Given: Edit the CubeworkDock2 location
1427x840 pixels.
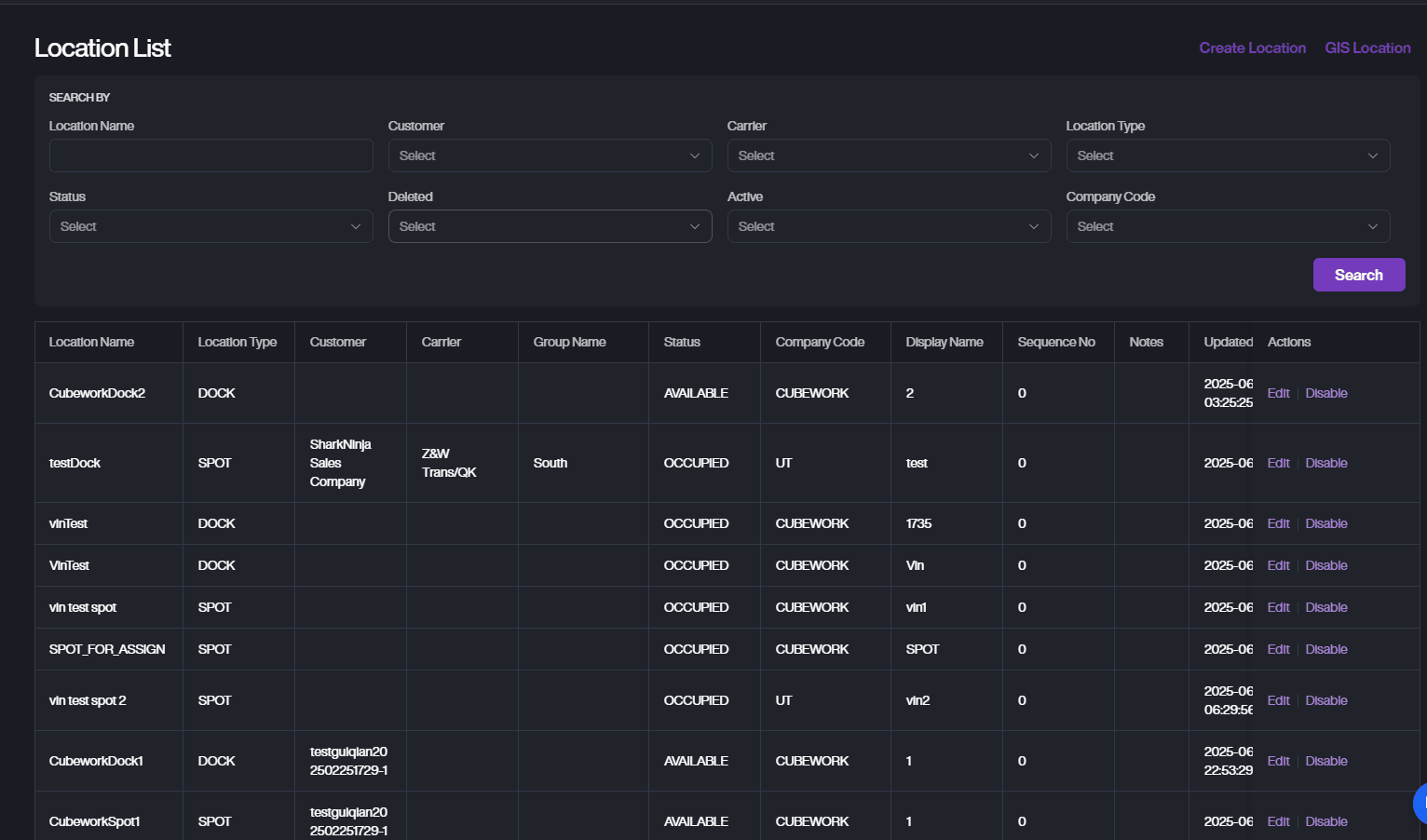Looking at the screenshot, I should [x=1278, y=393].
